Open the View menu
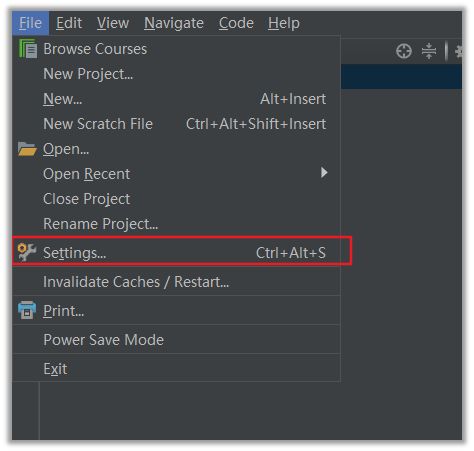Viewport: 474px width, 451px height. pos(113,23)
